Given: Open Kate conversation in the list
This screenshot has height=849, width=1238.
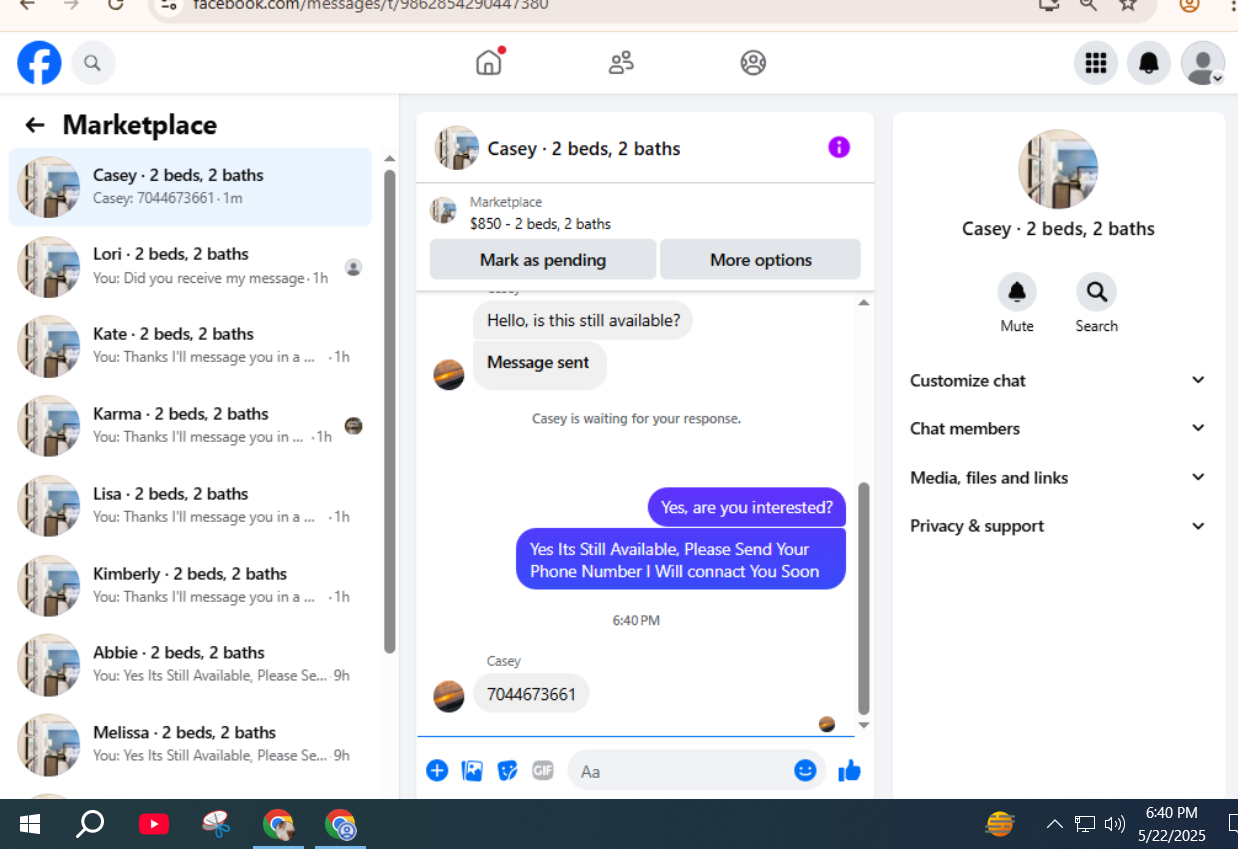Looking at the screenshot, I should [190, 346].
